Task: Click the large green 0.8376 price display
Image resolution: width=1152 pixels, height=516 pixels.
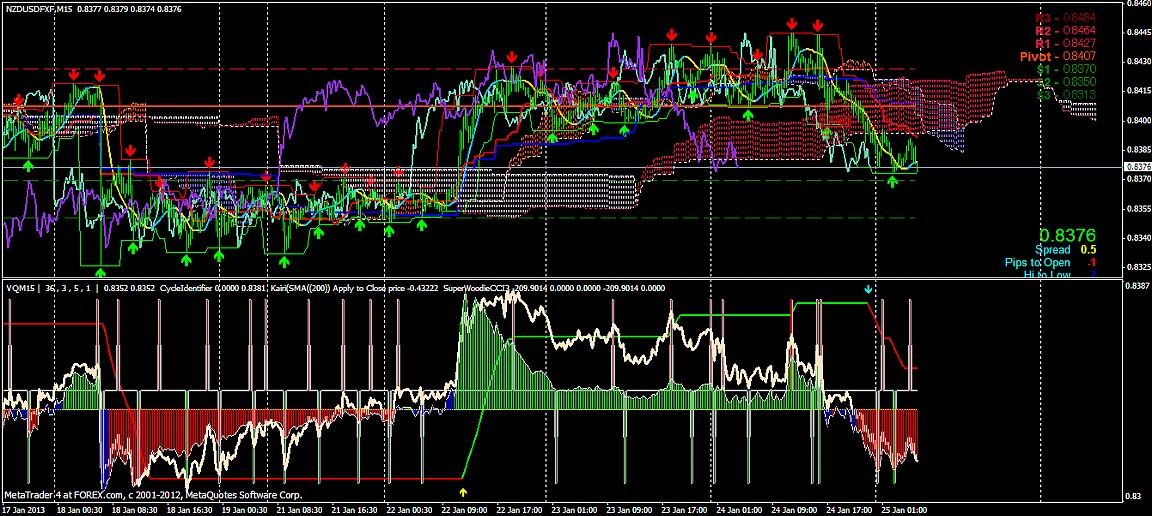Action: click(x=1067, y=233)
